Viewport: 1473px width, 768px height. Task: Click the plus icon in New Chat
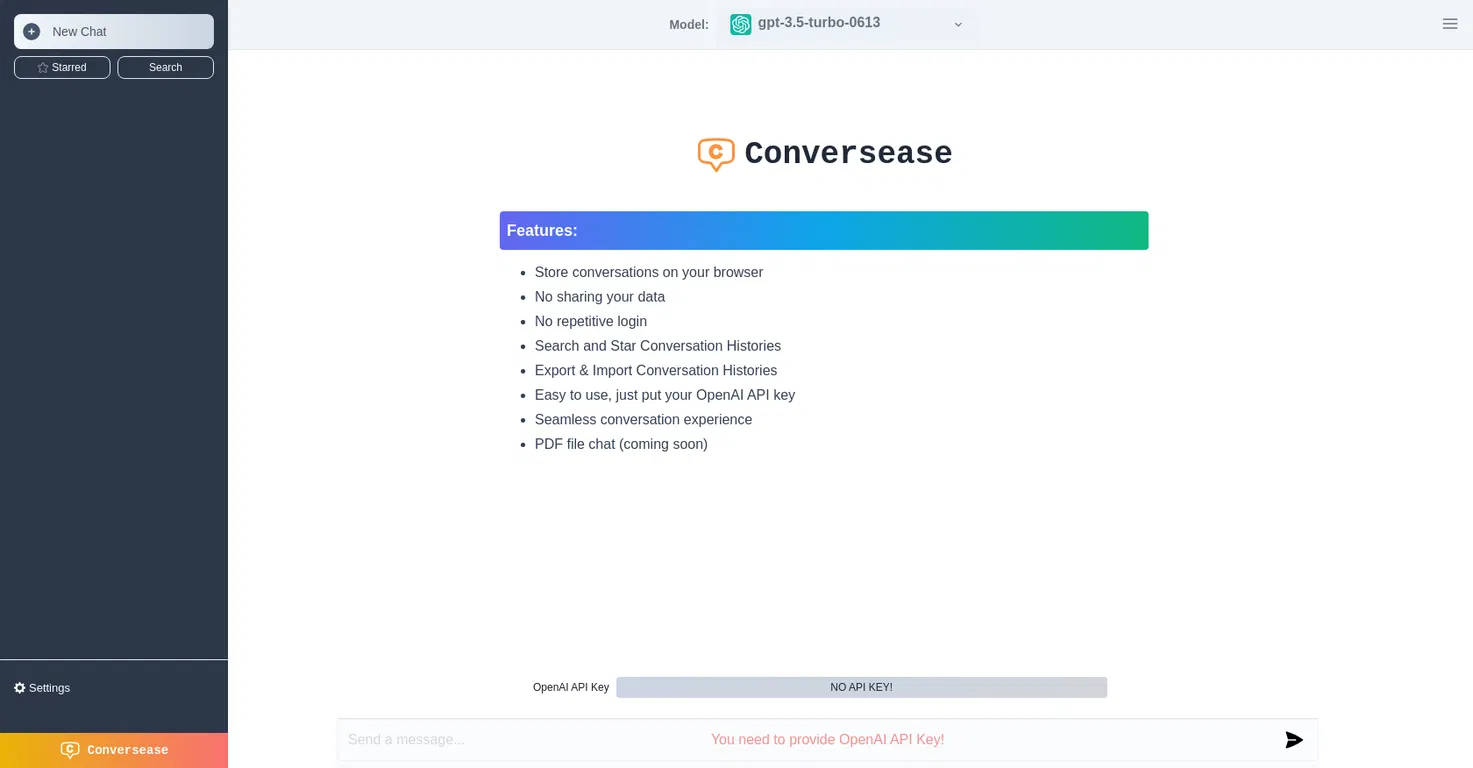[32, 32]
